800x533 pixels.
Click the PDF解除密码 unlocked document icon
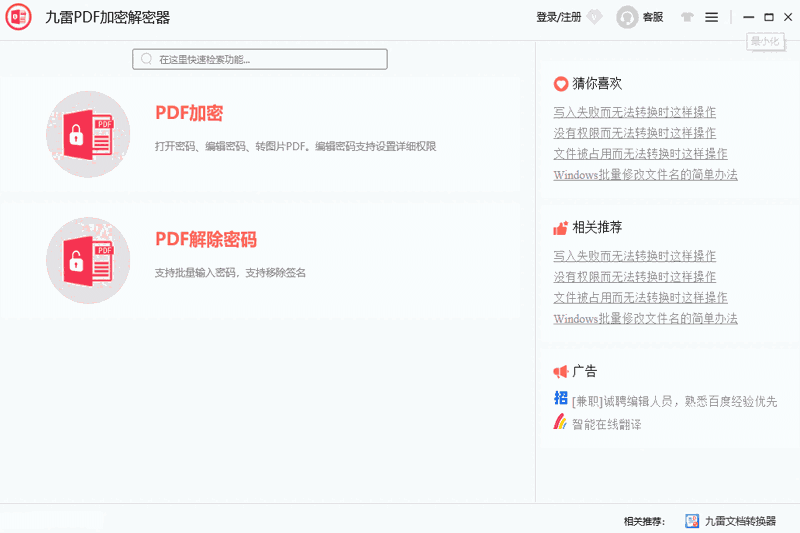click(88, 260)
